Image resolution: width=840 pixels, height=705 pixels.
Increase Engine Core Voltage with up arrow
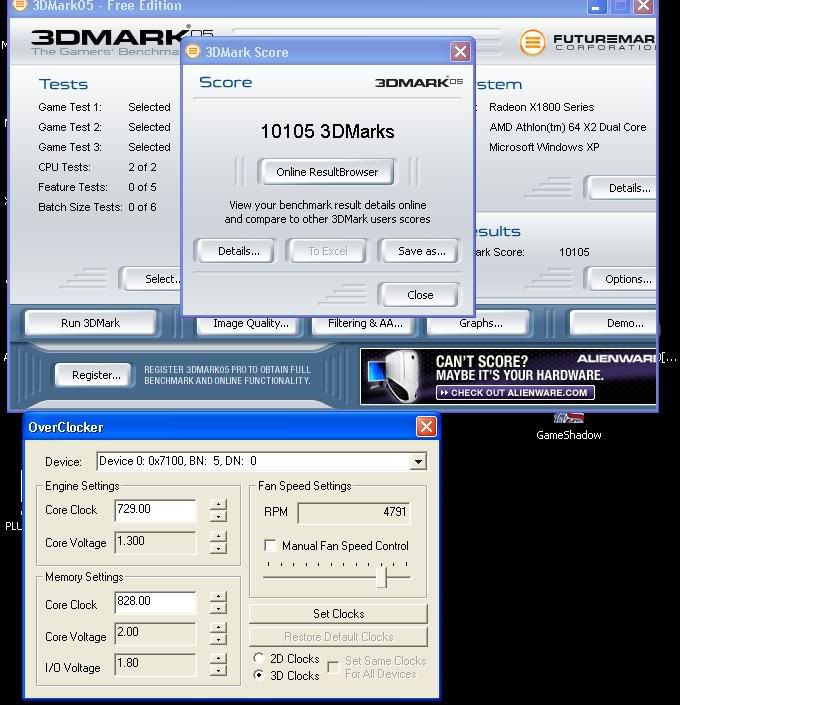pos(218,536)
